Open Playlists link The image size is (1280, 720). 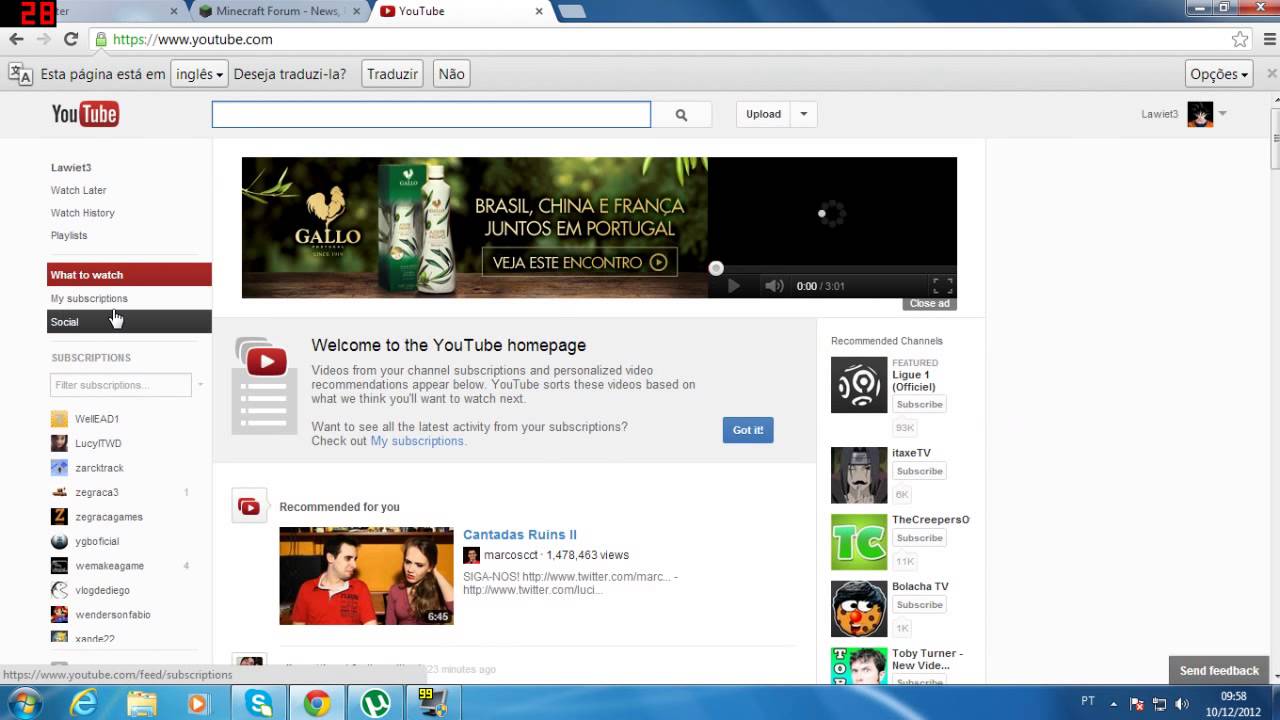click(69, 236)
